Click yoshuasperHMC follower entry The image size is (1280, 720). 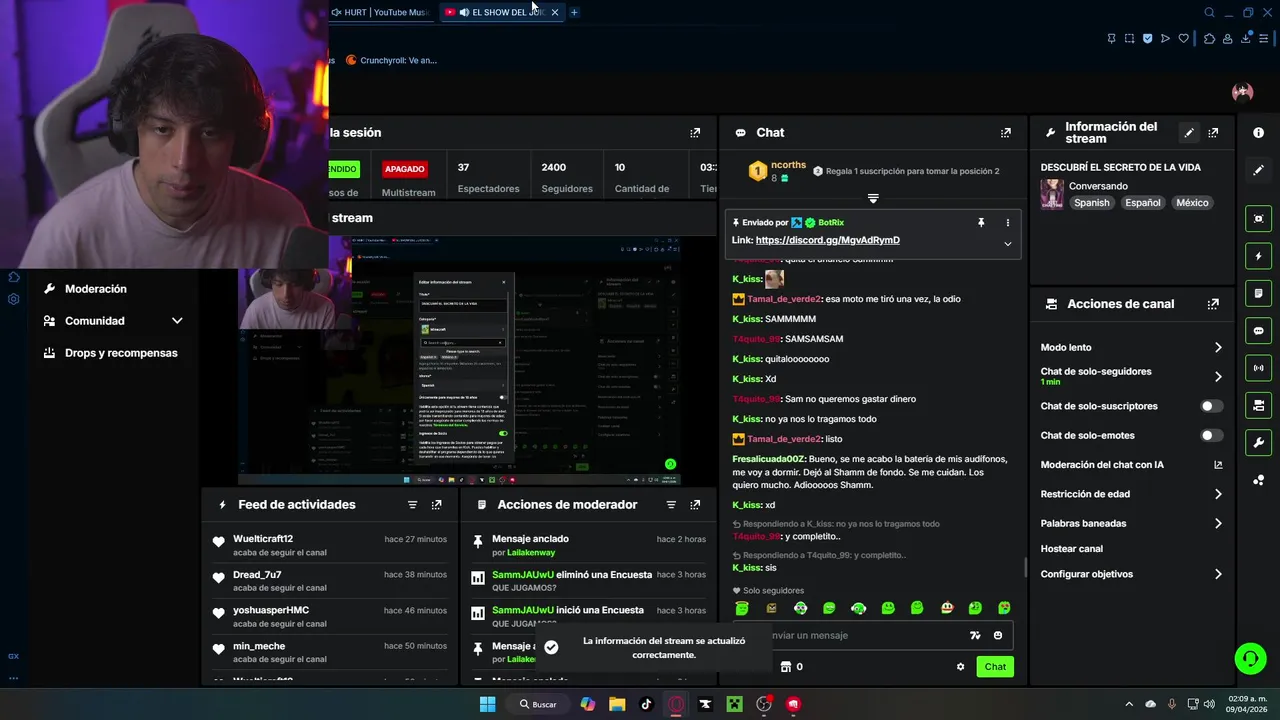271,610
